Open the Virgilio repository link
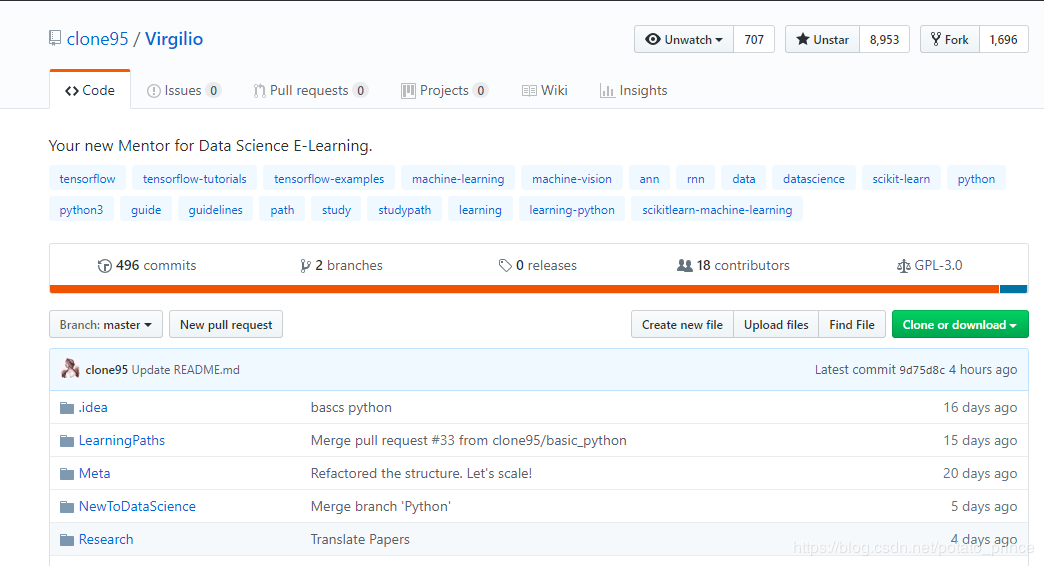 point(174,39)
